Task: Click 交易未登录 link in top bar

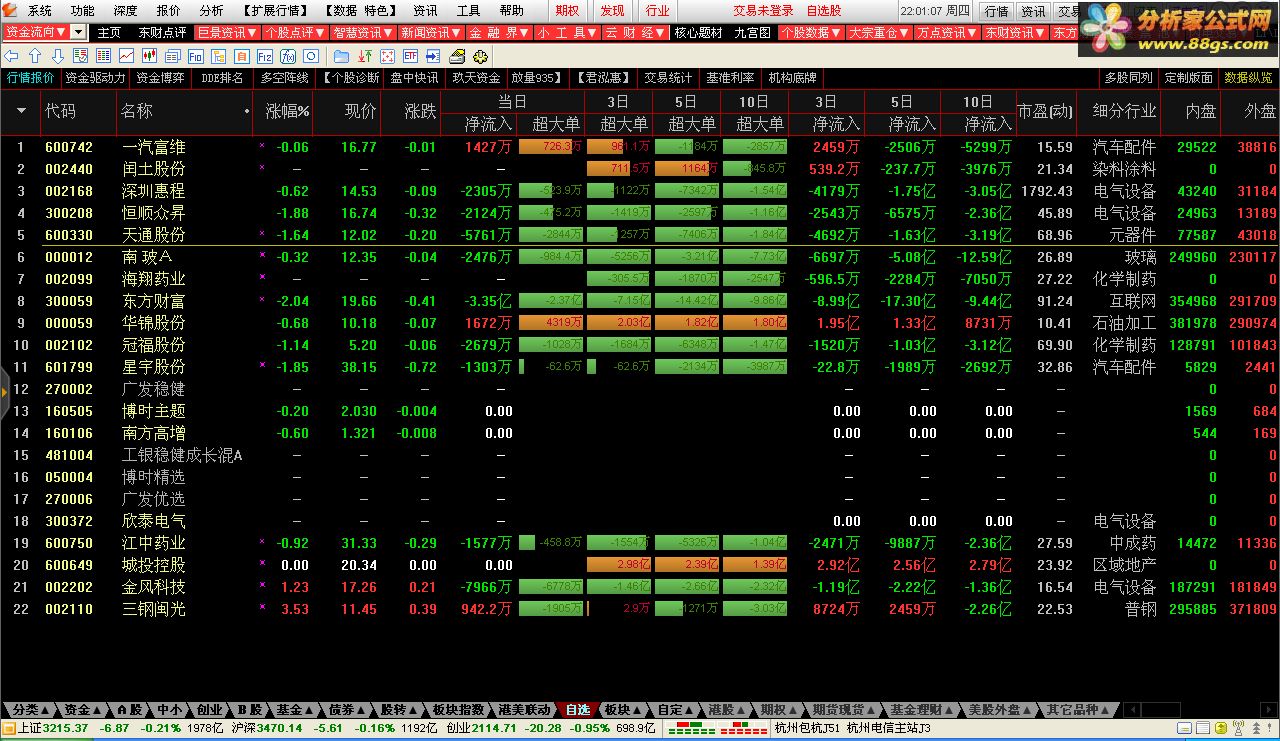Action: pyautogui.click(x=763, y=11)
